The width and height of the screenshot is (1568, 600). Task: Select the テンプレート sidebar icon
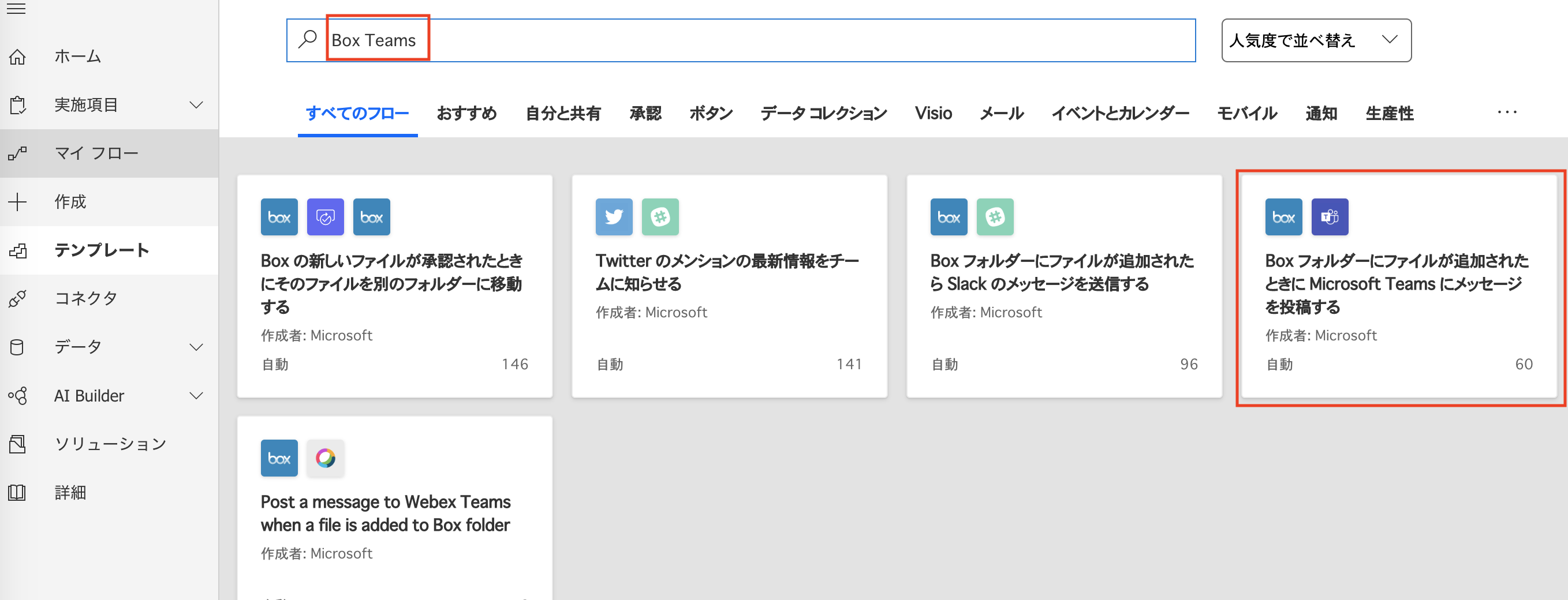pyautogui.click(x=18, y=250)
